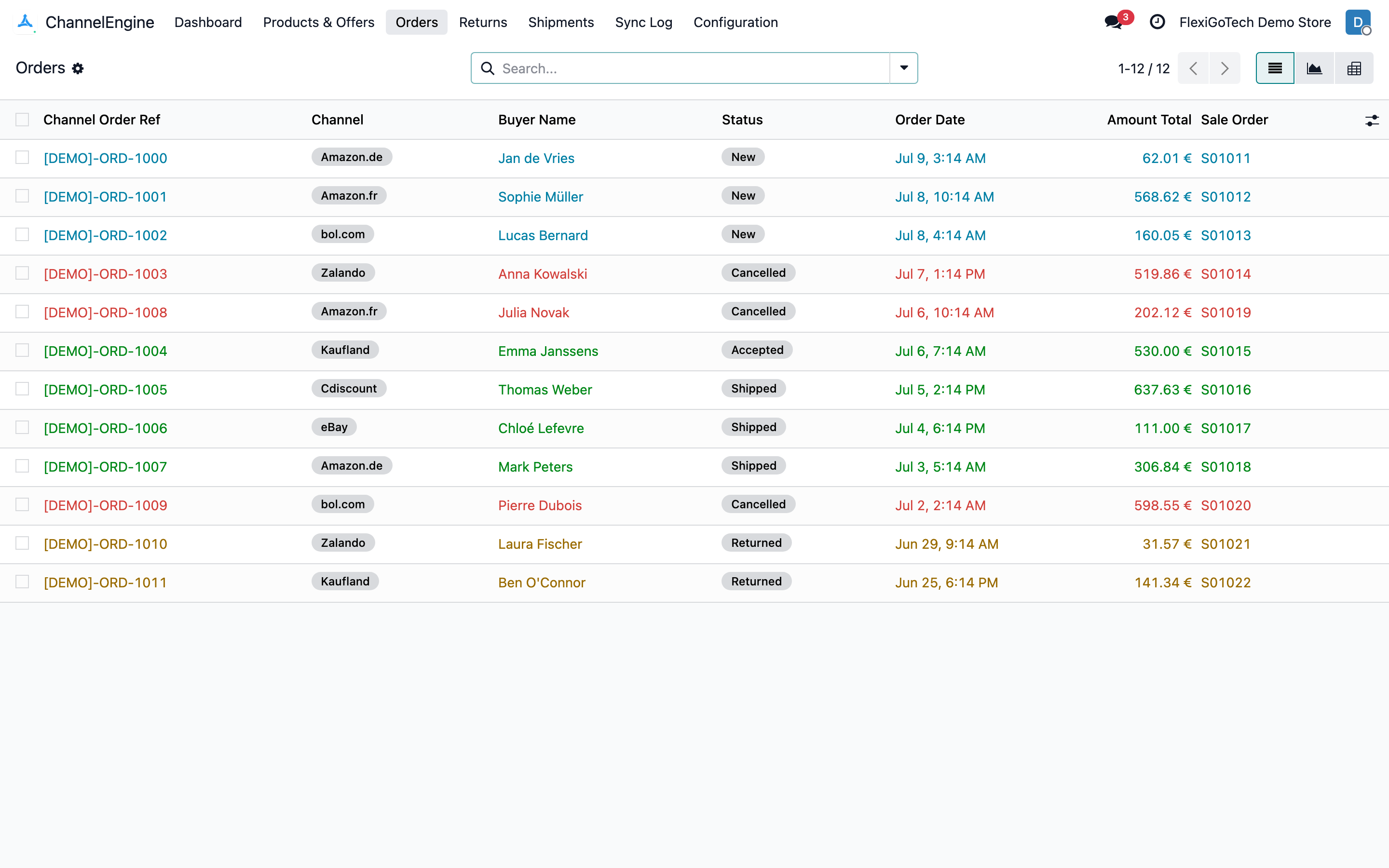The width and height of the screenshot is (1389, 868).
Task: Open the optional columns adjust icon
Action: [x=1372, y=120]
